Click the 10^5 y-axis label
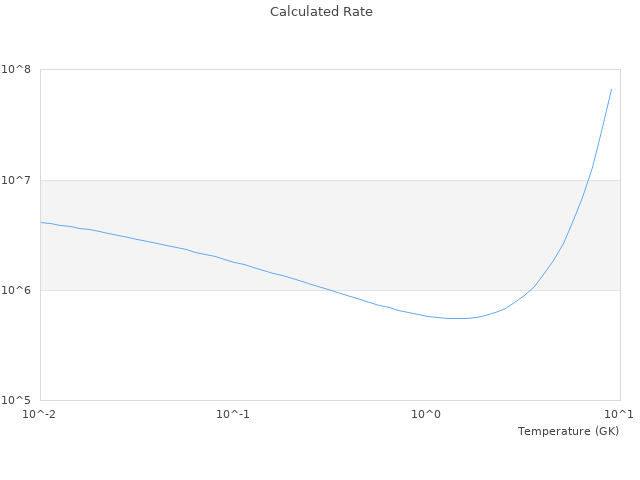 (x=19, y=400)
